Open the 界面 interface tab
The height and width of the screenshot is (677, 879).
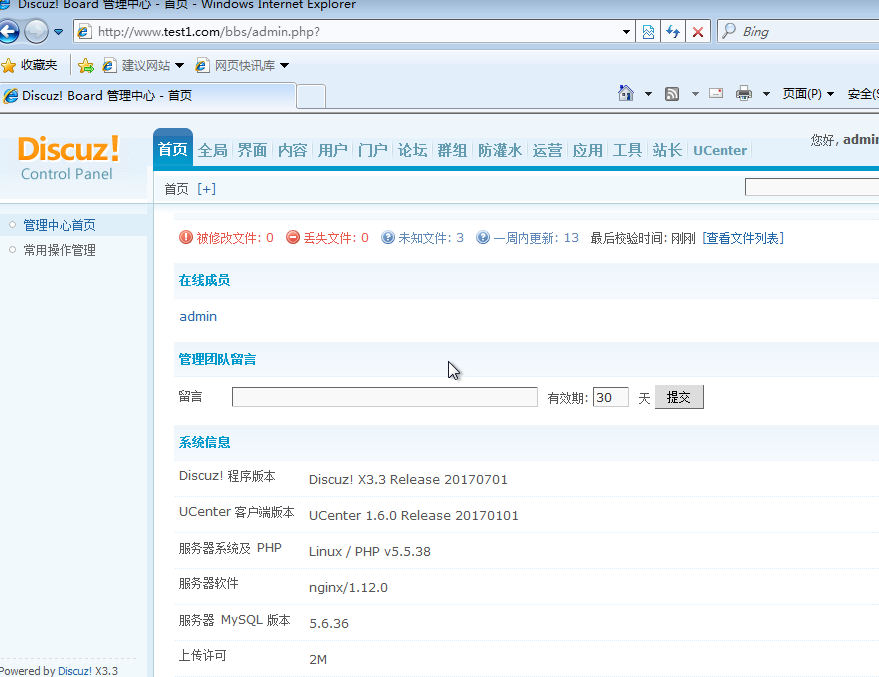pyautogui.click(x=252, y=150)
